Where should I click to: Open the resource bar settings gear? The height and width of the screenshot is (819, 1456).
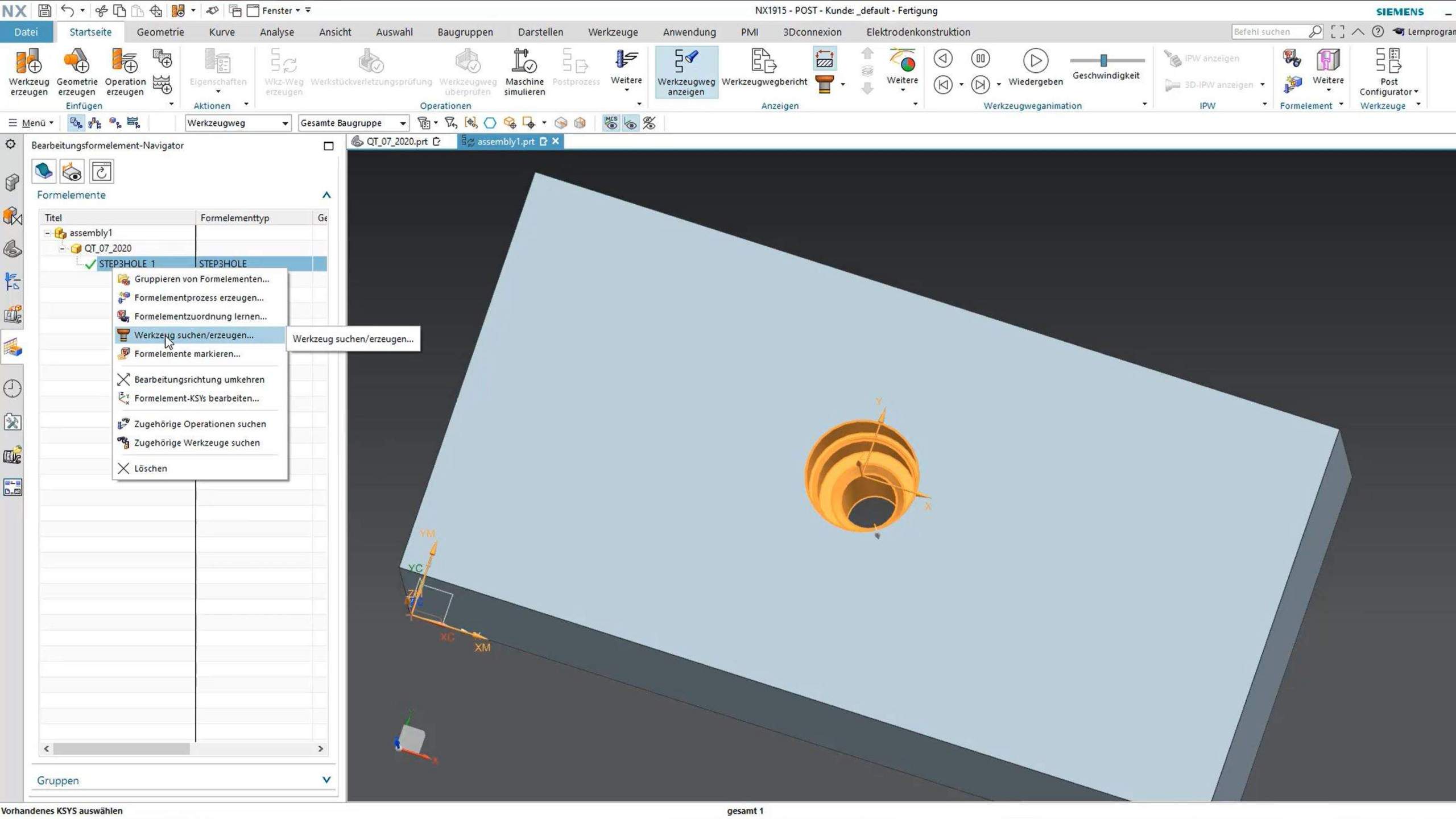(x=11, y=144)
